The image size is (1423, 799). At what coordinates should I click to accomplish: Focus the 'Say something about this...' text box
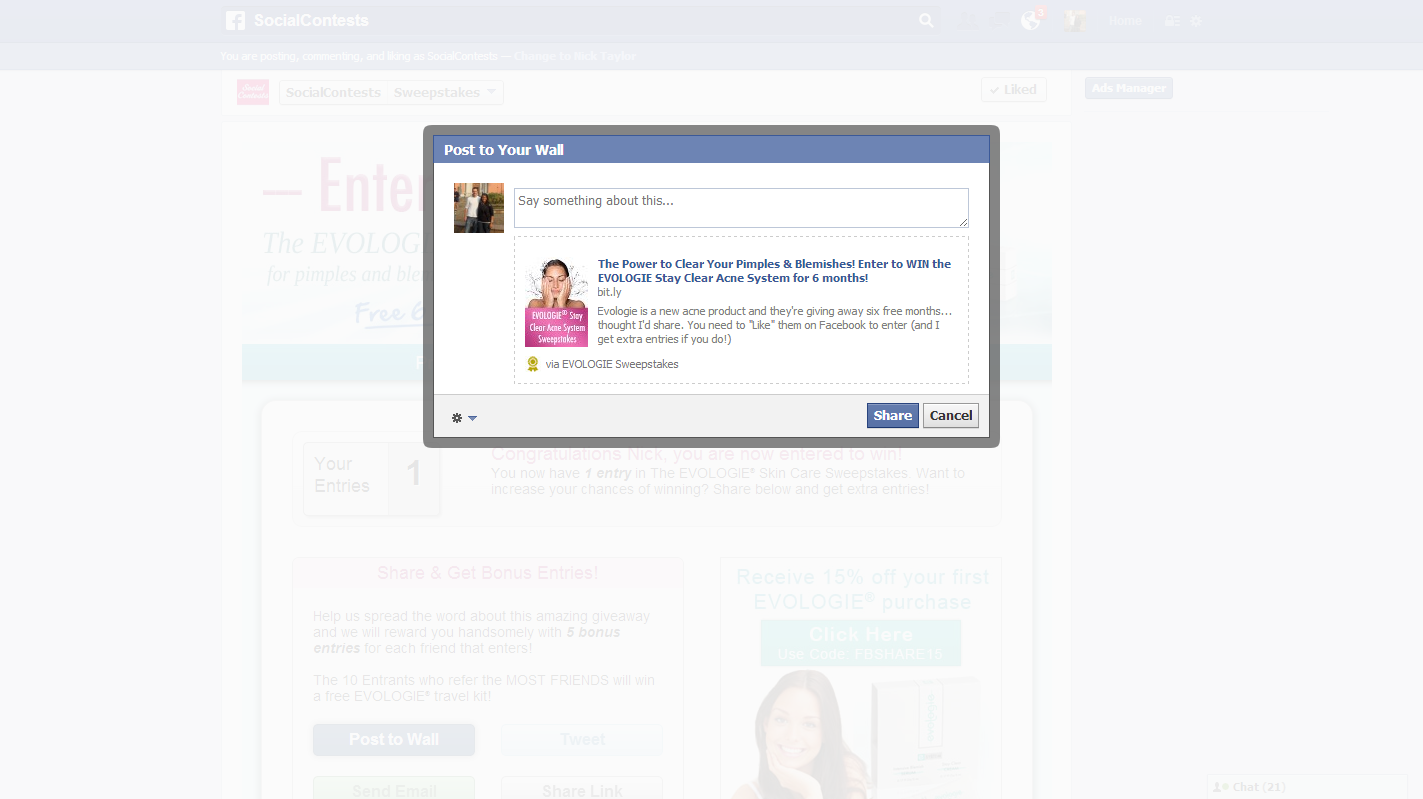[741, 208]
